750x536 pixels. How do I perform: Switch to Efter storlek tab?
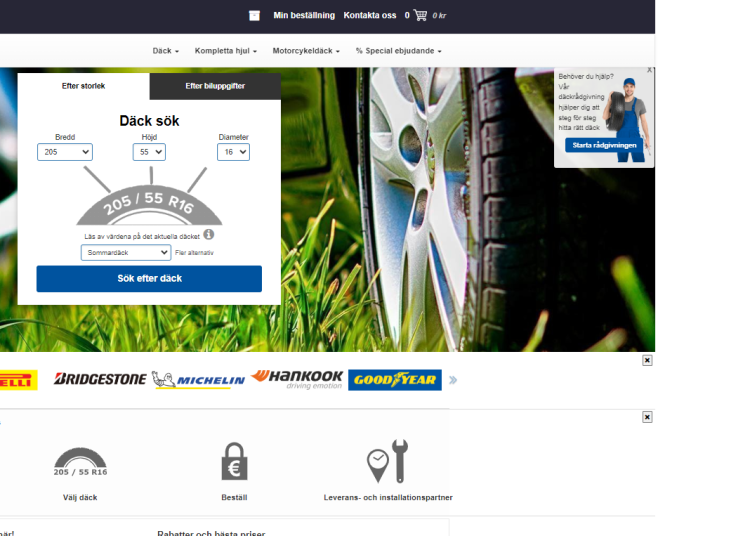tap(83, 86)
